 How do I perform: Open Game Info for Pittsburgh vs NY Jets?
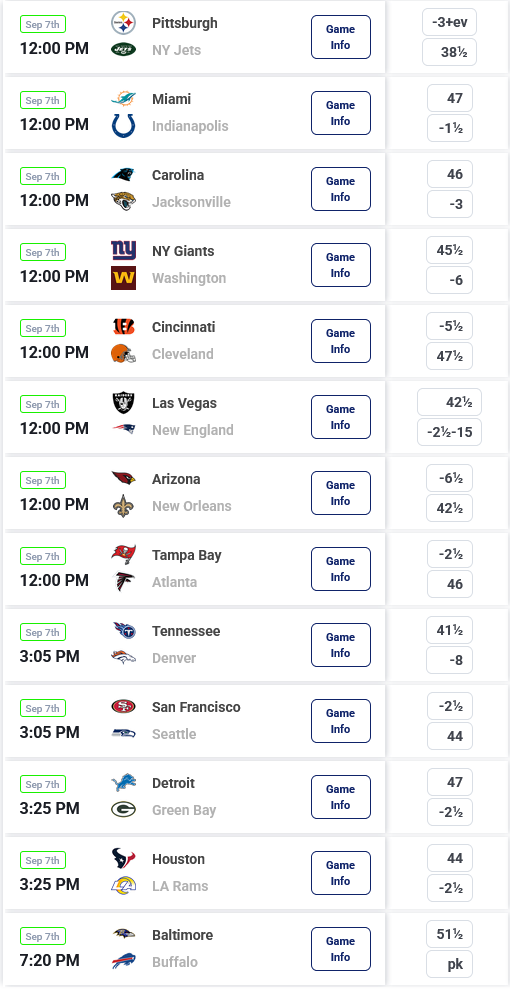pyautogui.click(x=340, y=37)
